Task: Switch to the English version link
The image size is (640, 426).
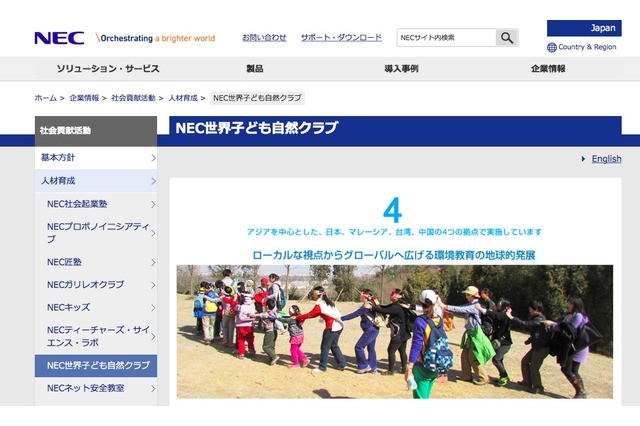Action: 607,159
